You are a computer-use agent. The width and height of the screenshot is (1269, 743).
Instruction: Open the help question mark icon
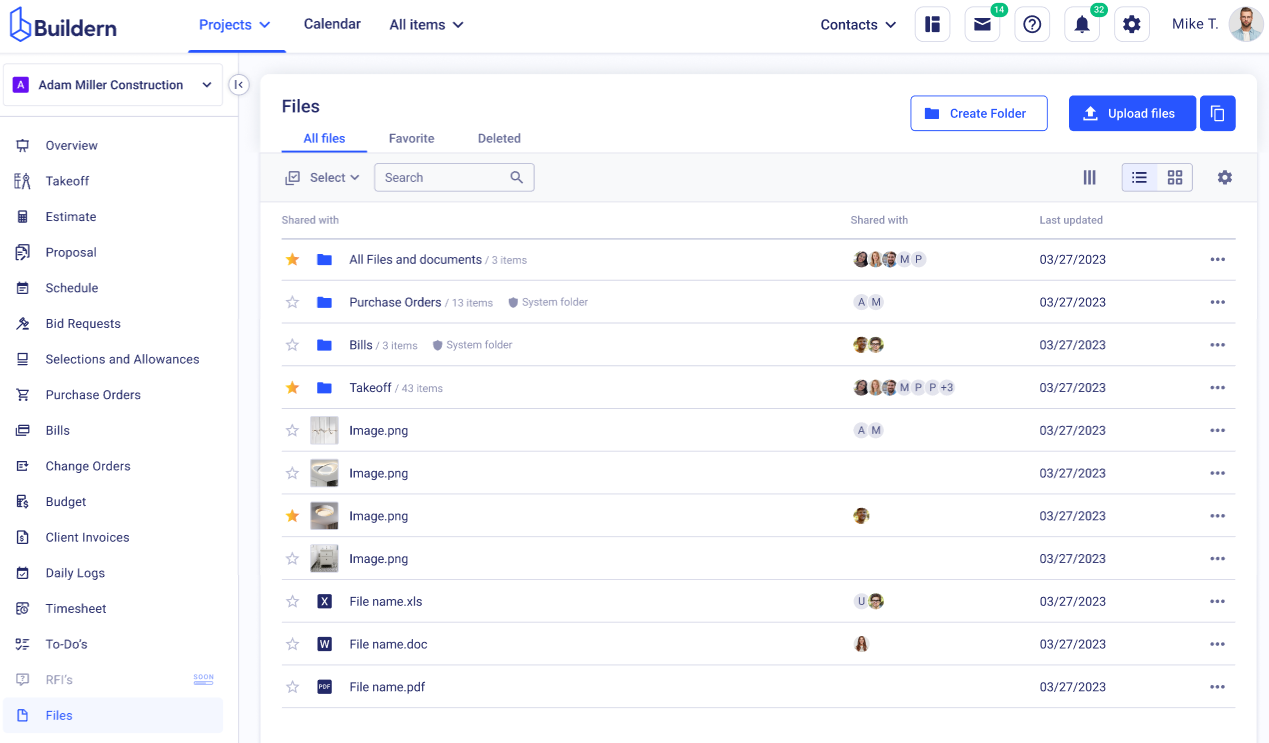[x=1032, y=25]
